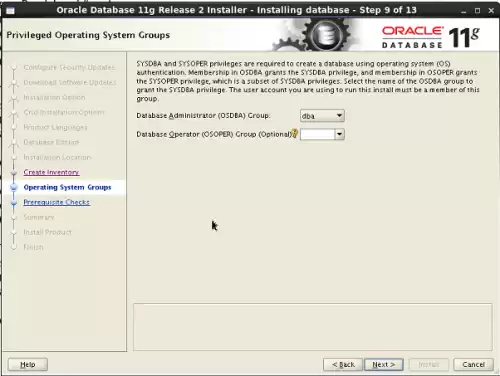
Task: Open the window menu icon in title bar
Action: pos(10,10)
